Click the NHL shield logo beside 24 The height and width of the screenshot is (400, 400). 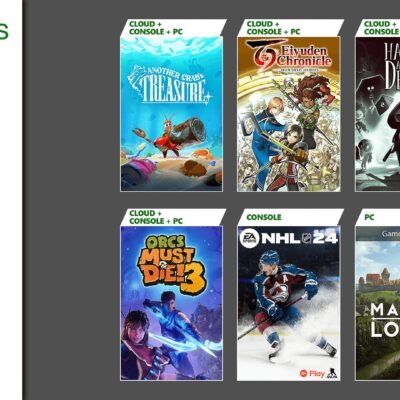(306, 238)
